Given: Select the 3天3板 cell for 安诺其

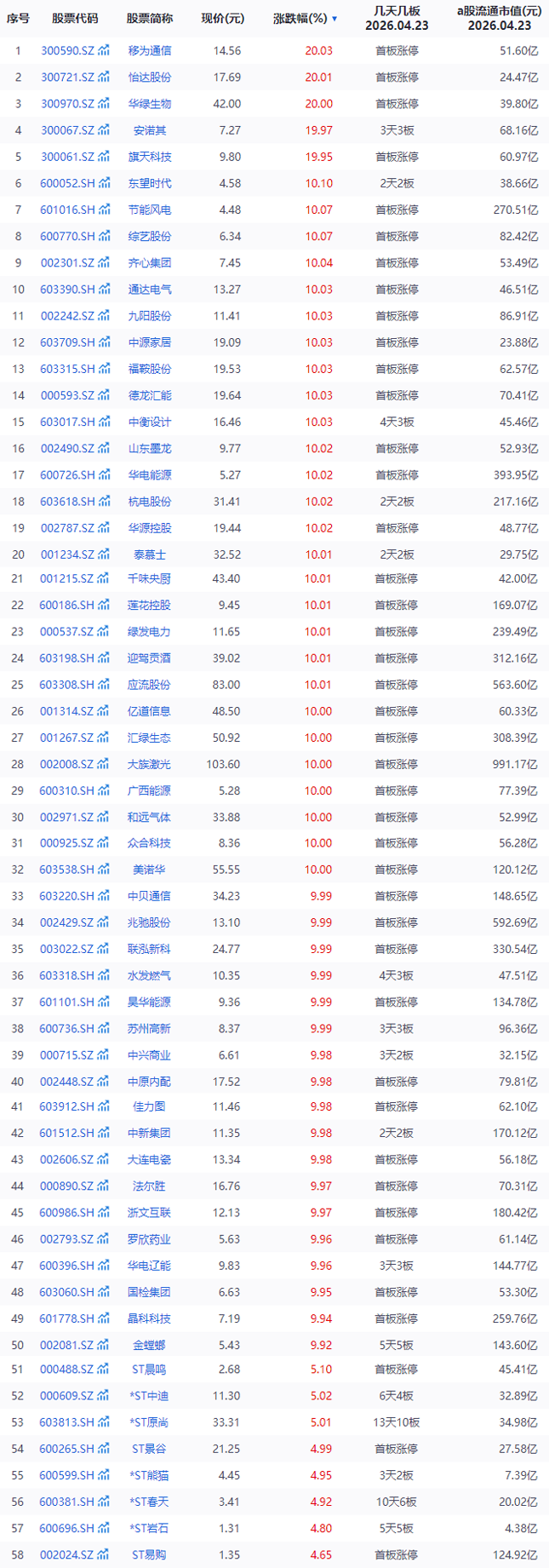Looking at the screenshot, I should tap(397, 130).
